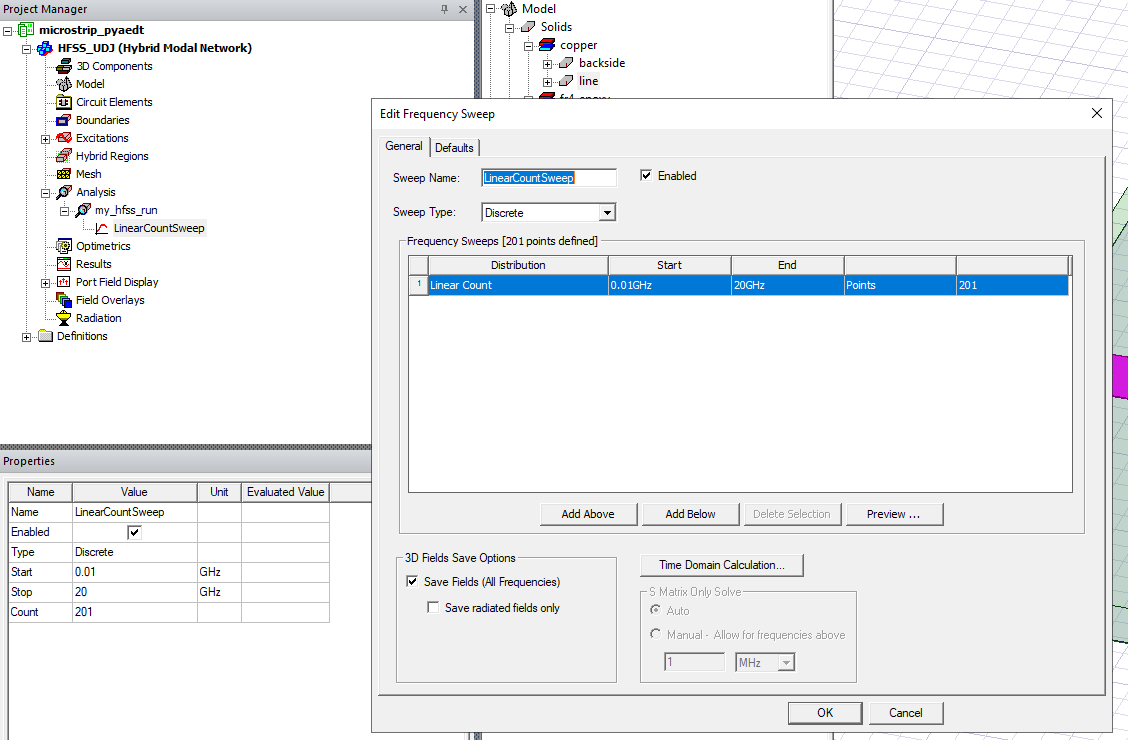Open the MHz unit dropdown
1128x740 pixels.
tap(786, 661)
